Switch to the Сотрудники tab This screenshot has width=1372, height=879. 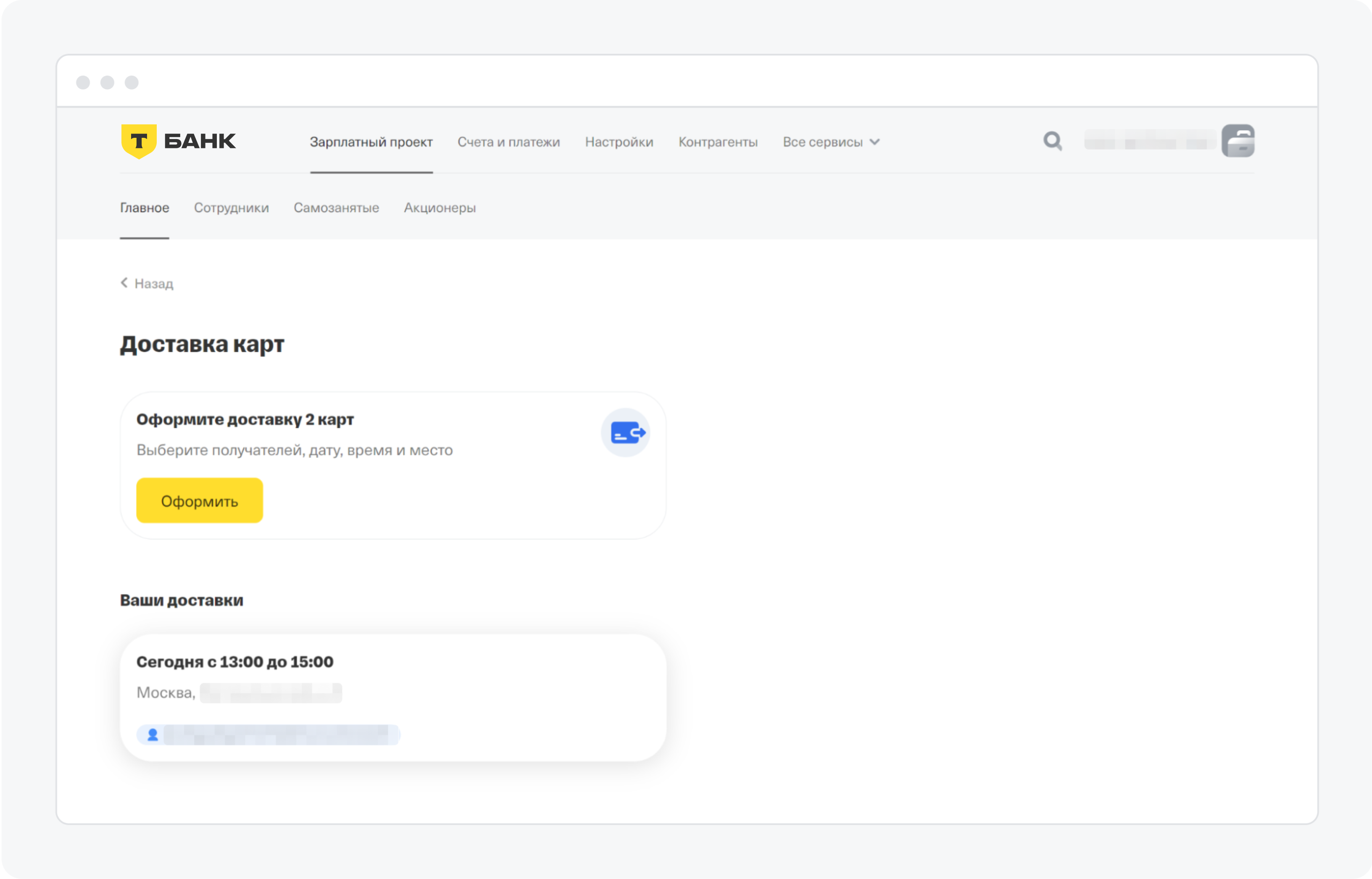pyautogui.click(x=231, y=208)
